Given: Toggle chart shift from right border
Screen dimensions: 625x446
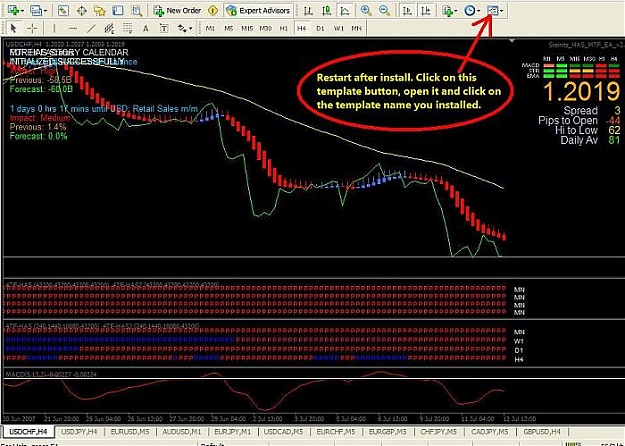Looking at the screenshot, I should 426,11.
